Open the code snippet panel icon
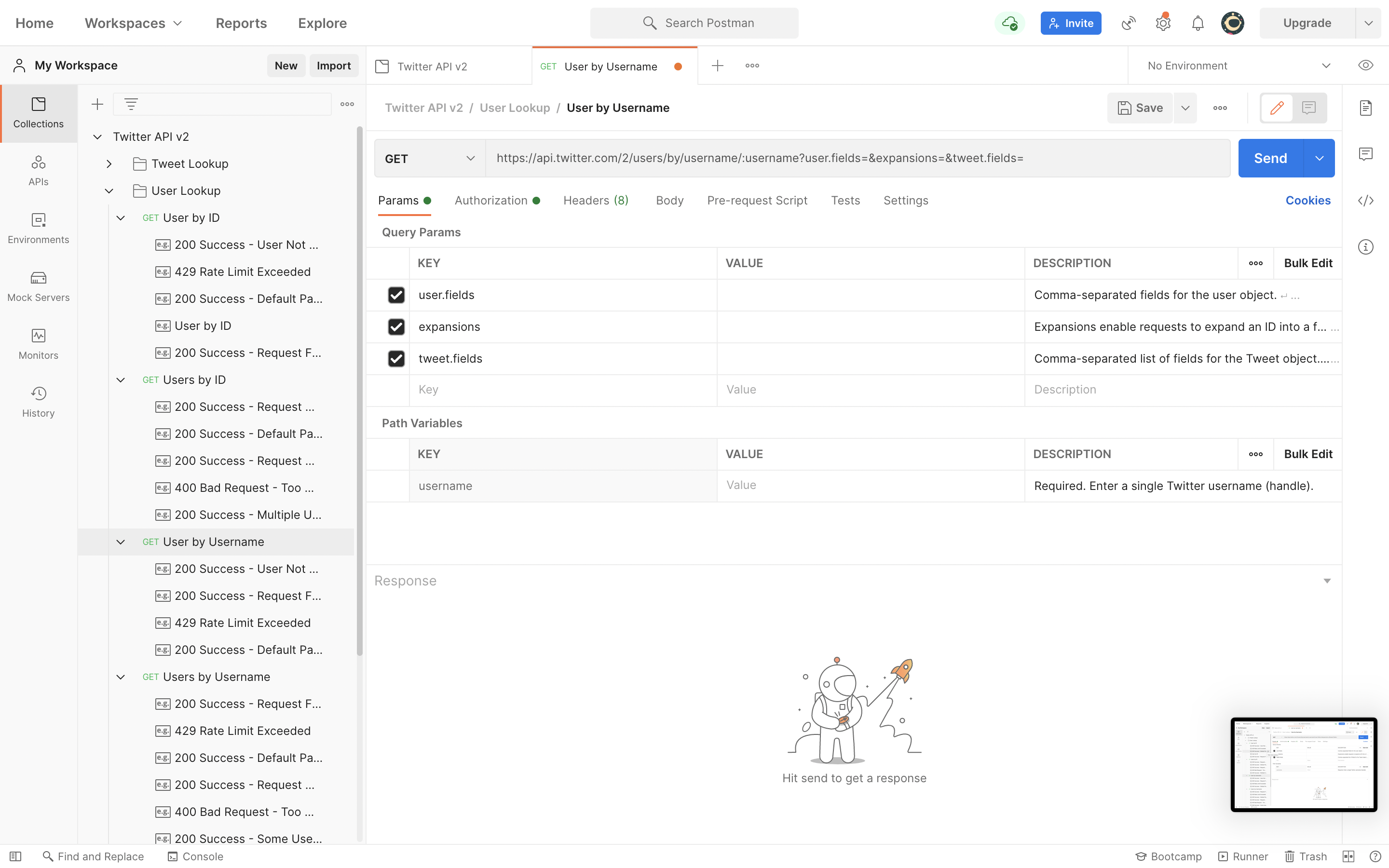1389x868 pixels. coord(1365,200)
